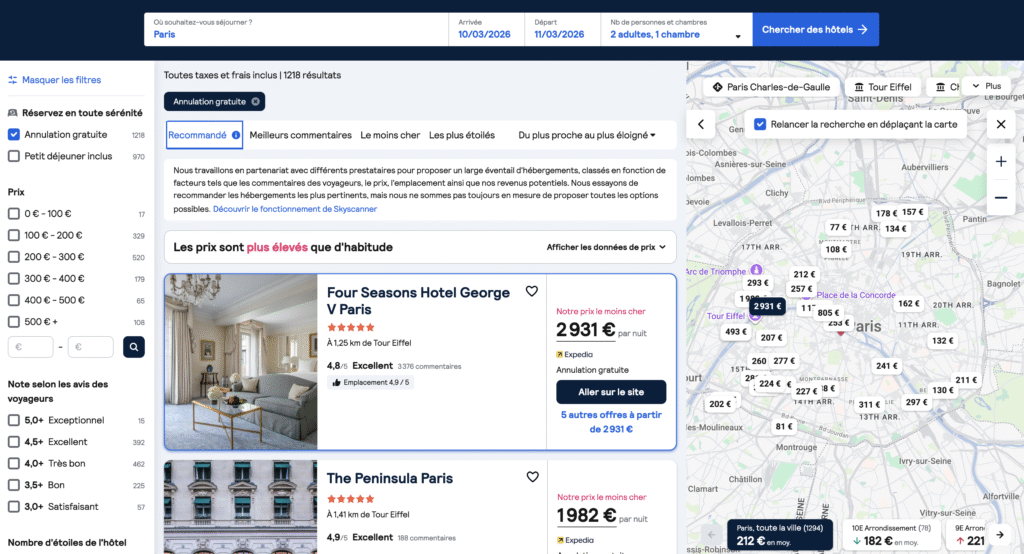
Task: Select the 805 € map price marker
Action: (828, 313)
